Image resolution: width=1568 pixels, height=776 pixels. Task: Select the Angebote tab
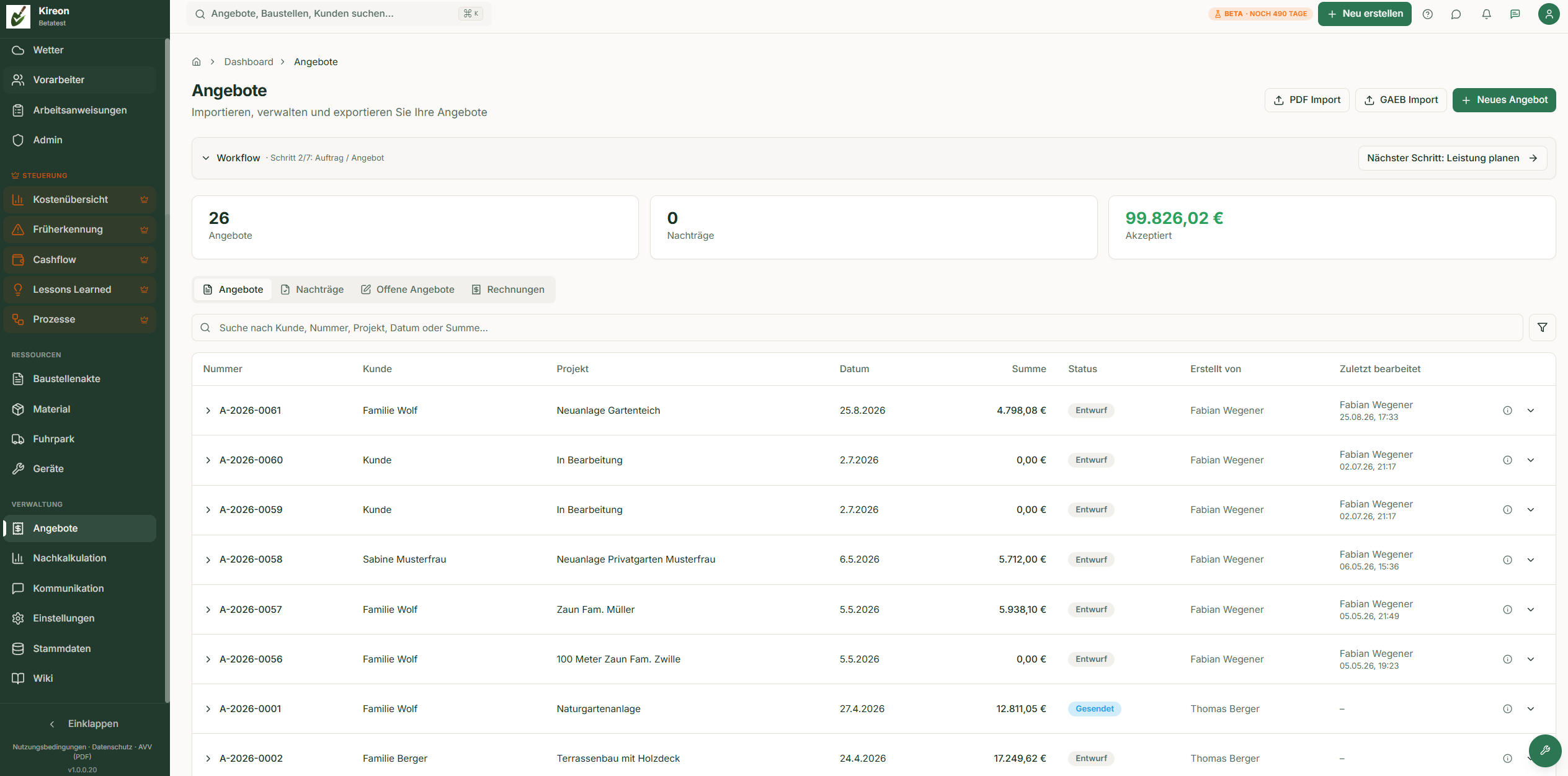[233, 290]
